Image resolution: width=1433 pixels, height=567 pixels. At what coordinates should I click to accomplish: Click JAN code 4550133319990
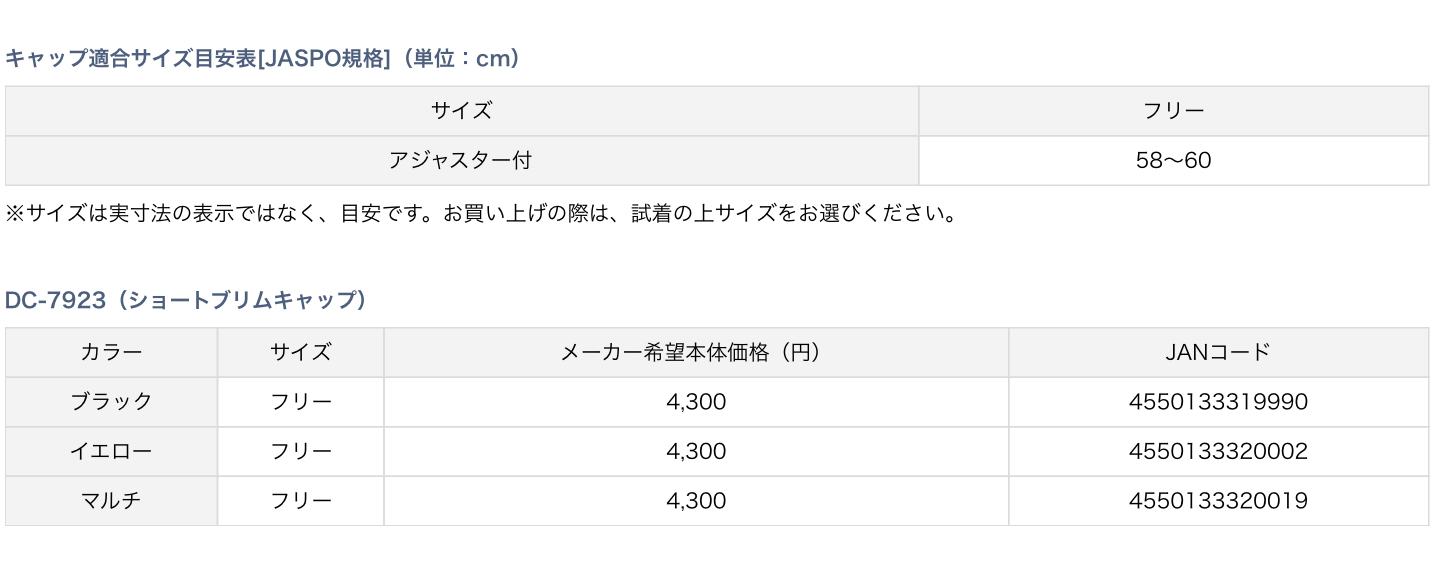pos(1217,402)
